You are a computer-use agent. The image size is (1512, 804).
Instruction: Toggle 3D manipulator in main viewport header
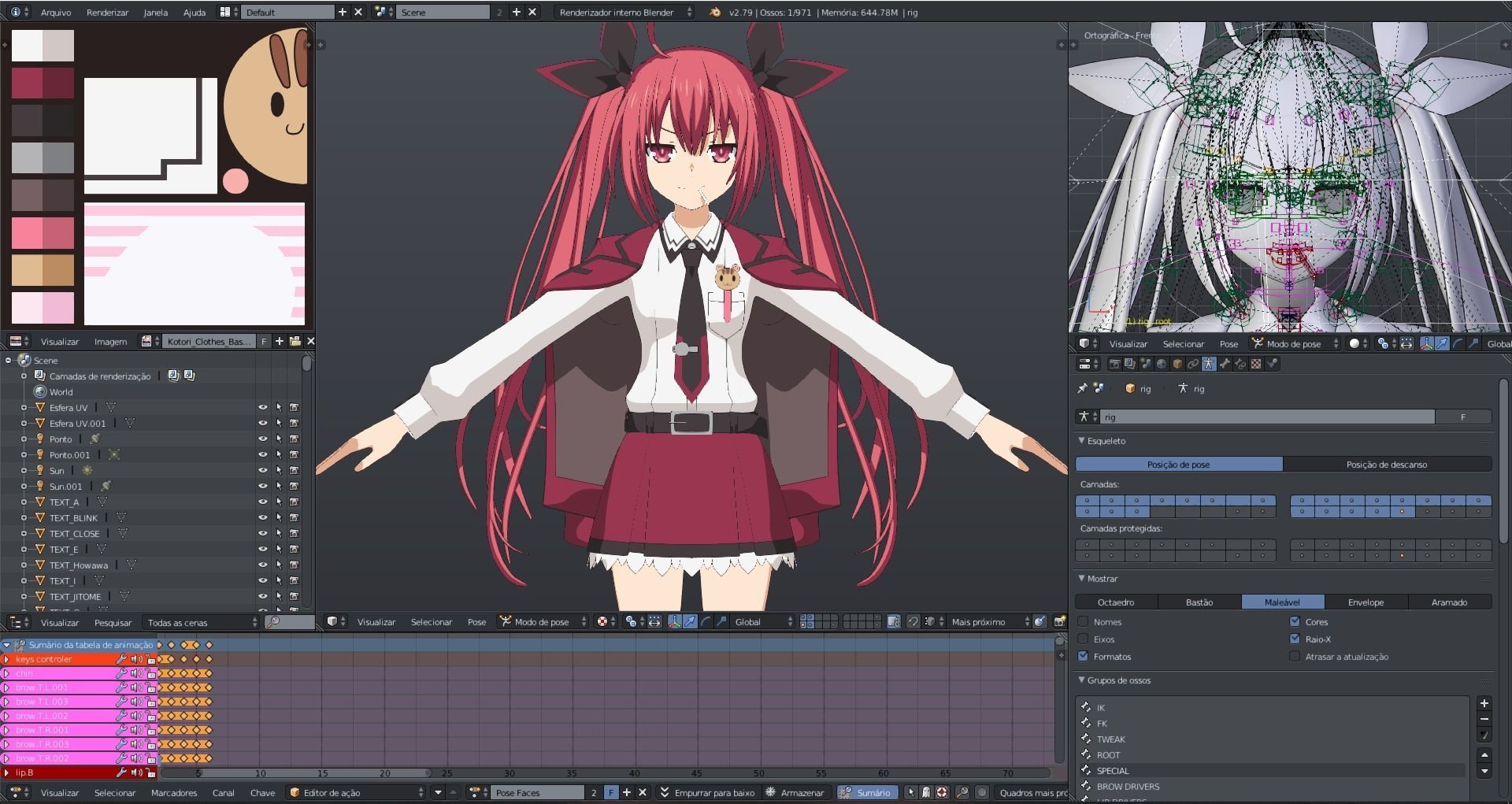(x=675, y=622)
